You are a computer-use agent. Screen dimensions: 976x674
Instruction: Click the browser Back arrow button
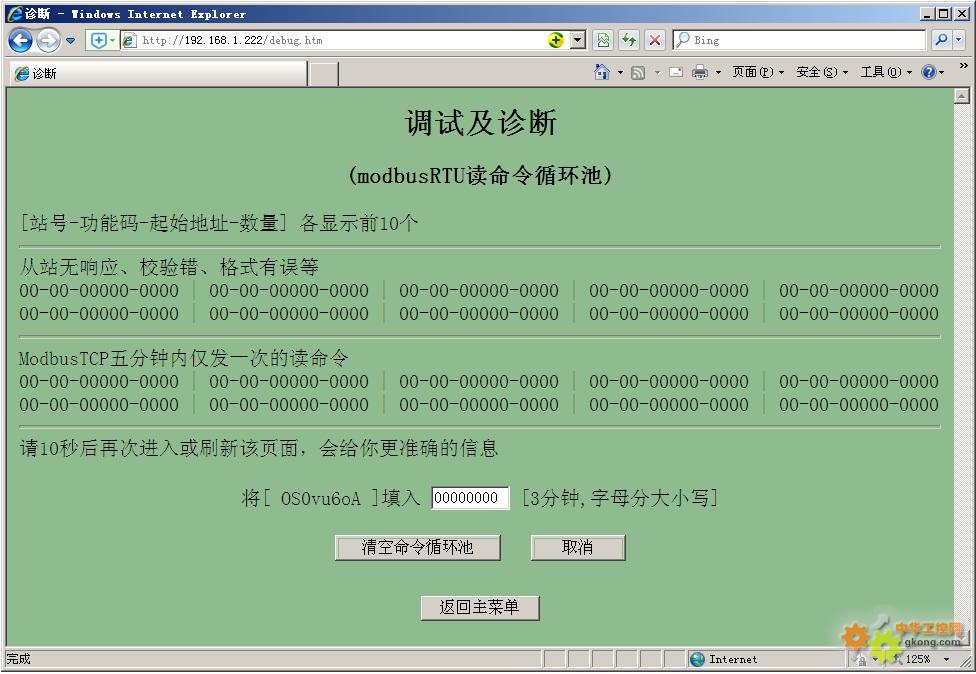coord(20,40)
